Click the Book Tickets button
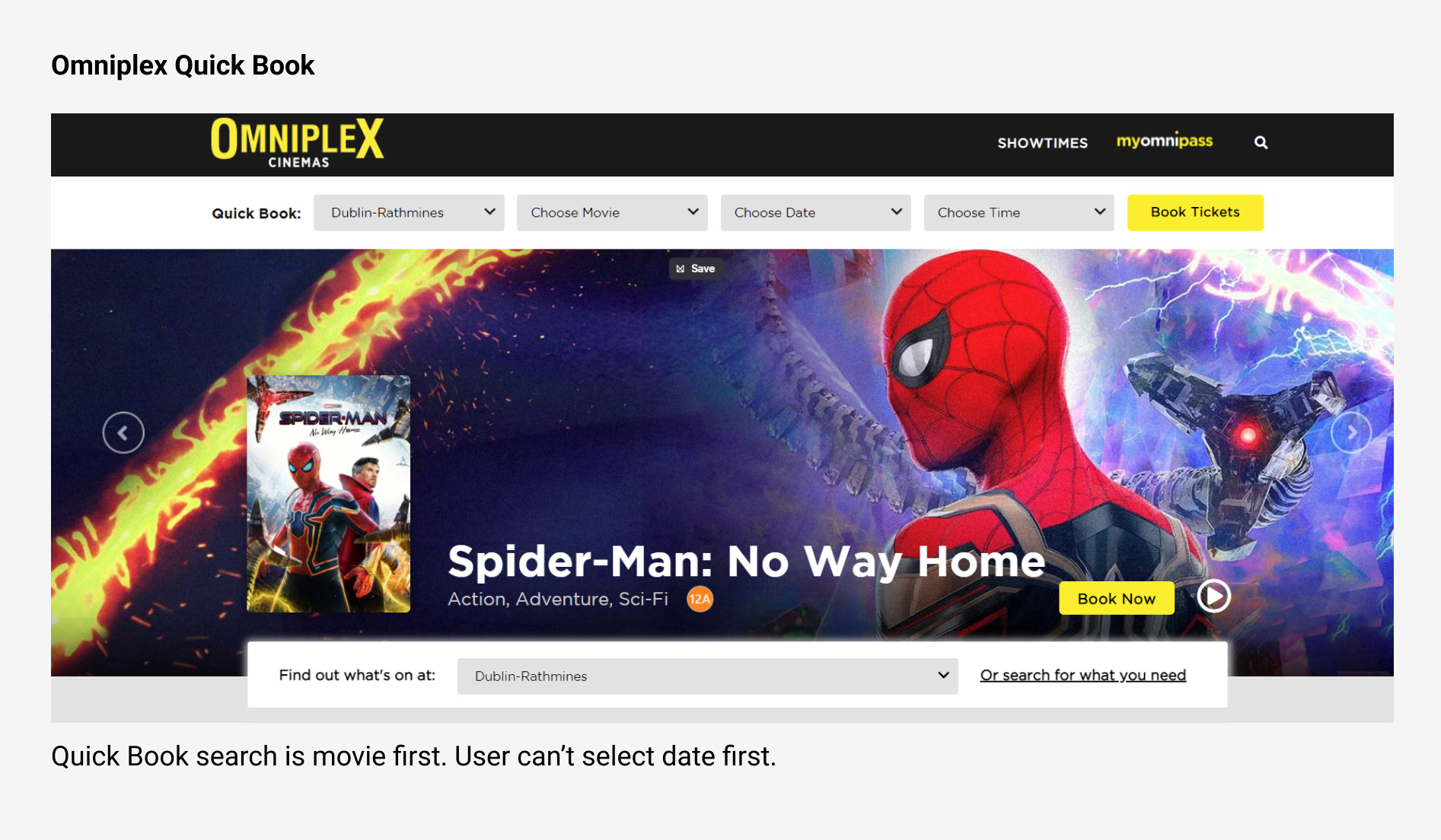 pyautogui.click(x=1195, y=212)
